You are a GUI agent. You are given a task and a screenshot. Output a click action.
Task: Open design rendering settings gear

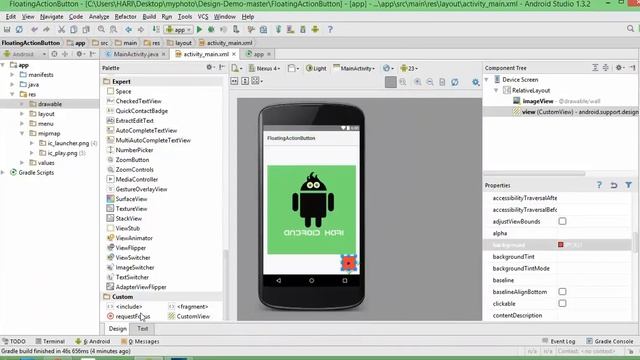[476, 82]
